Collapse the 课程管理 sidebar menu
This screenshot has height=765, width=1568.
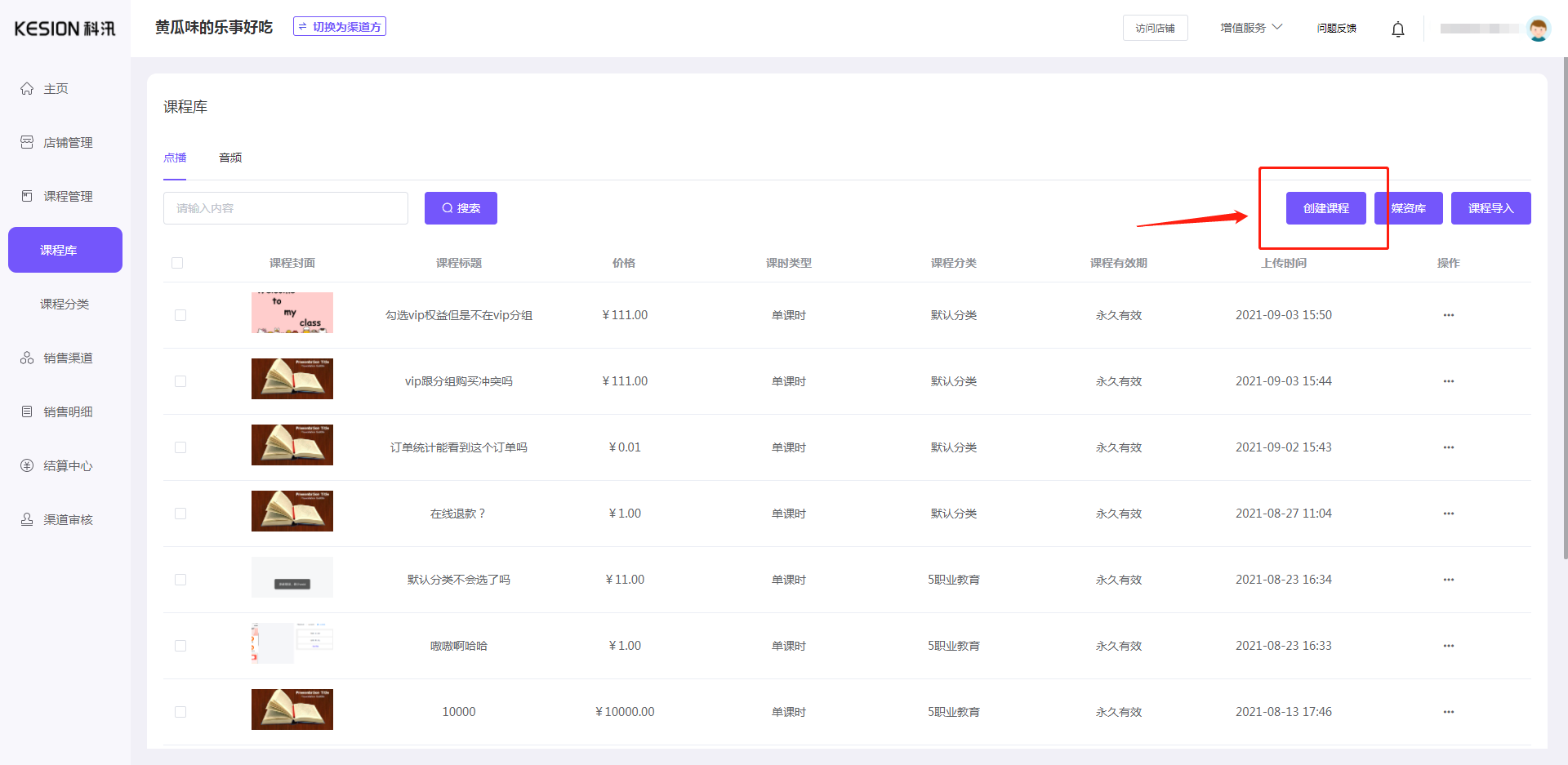click(67, 197)
